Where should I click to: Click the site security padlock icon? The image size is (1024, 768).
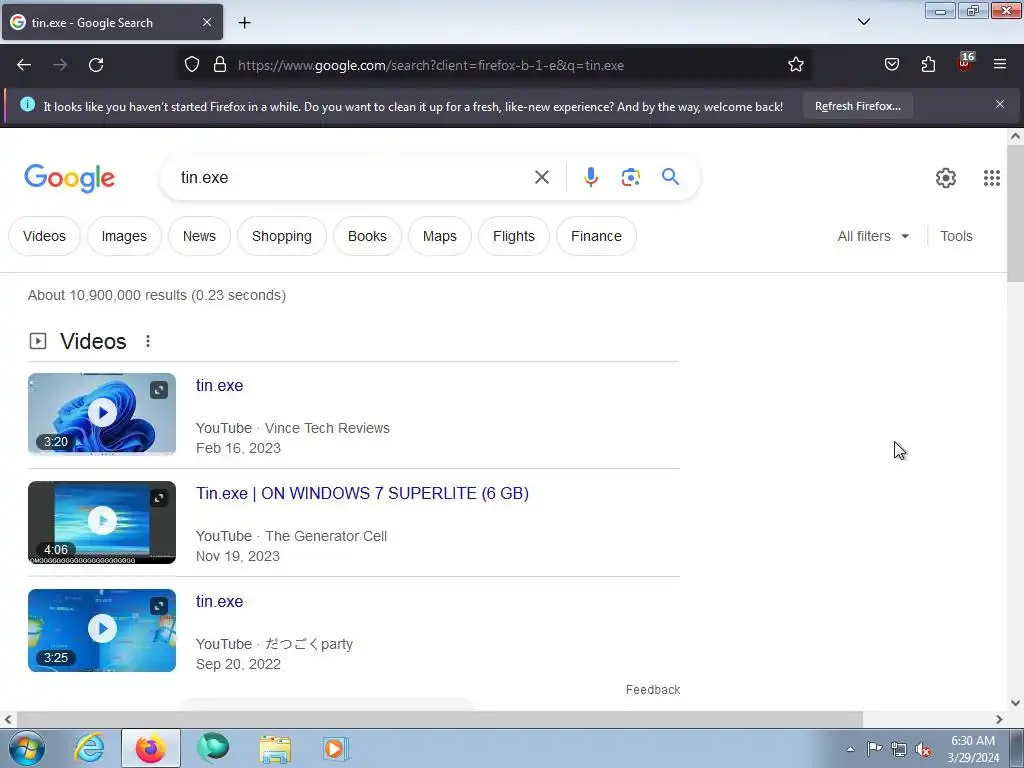coord(220,65)
